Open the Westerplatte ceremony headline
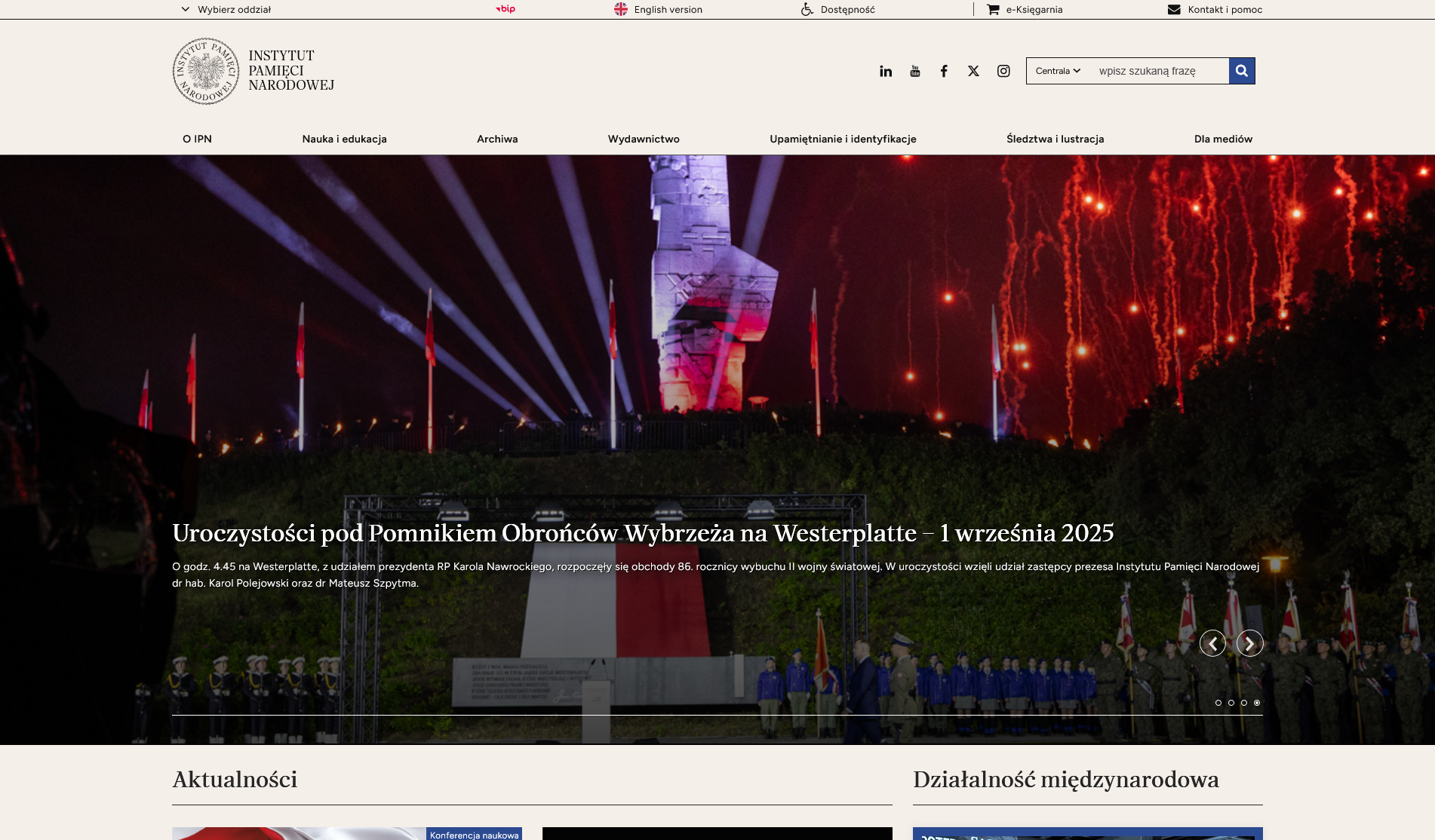The width and height of the screenshot is (1435, 840). [x=643, y=533]
